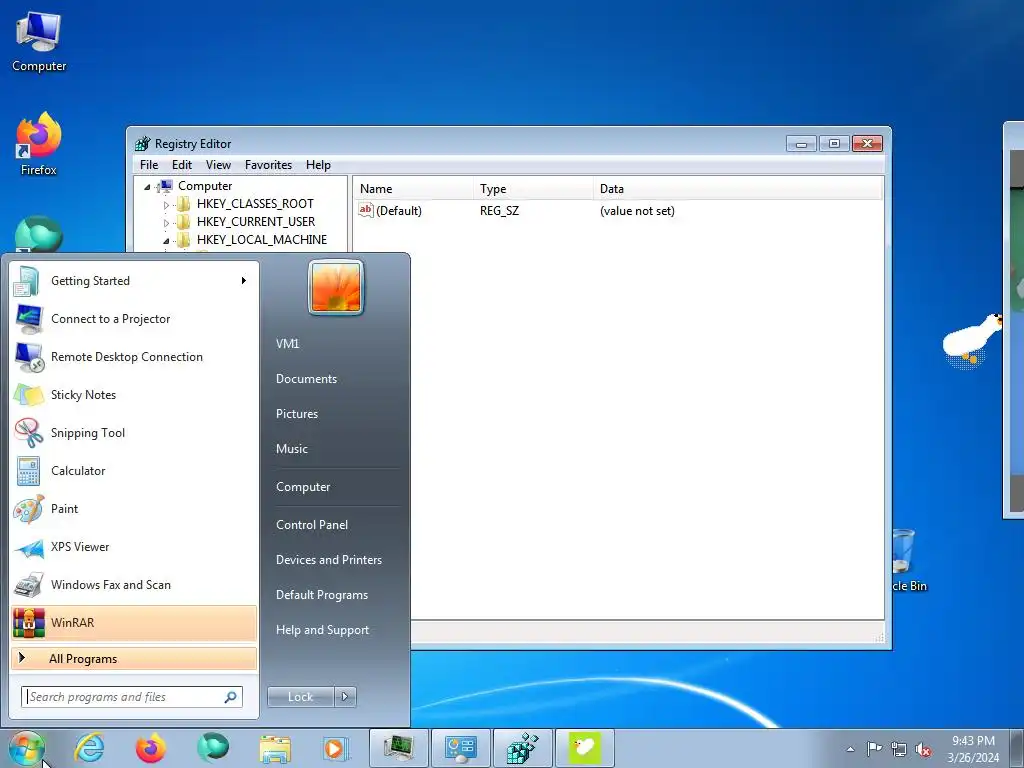Open the teal sphere browser taskbar icon

(213, 748)
